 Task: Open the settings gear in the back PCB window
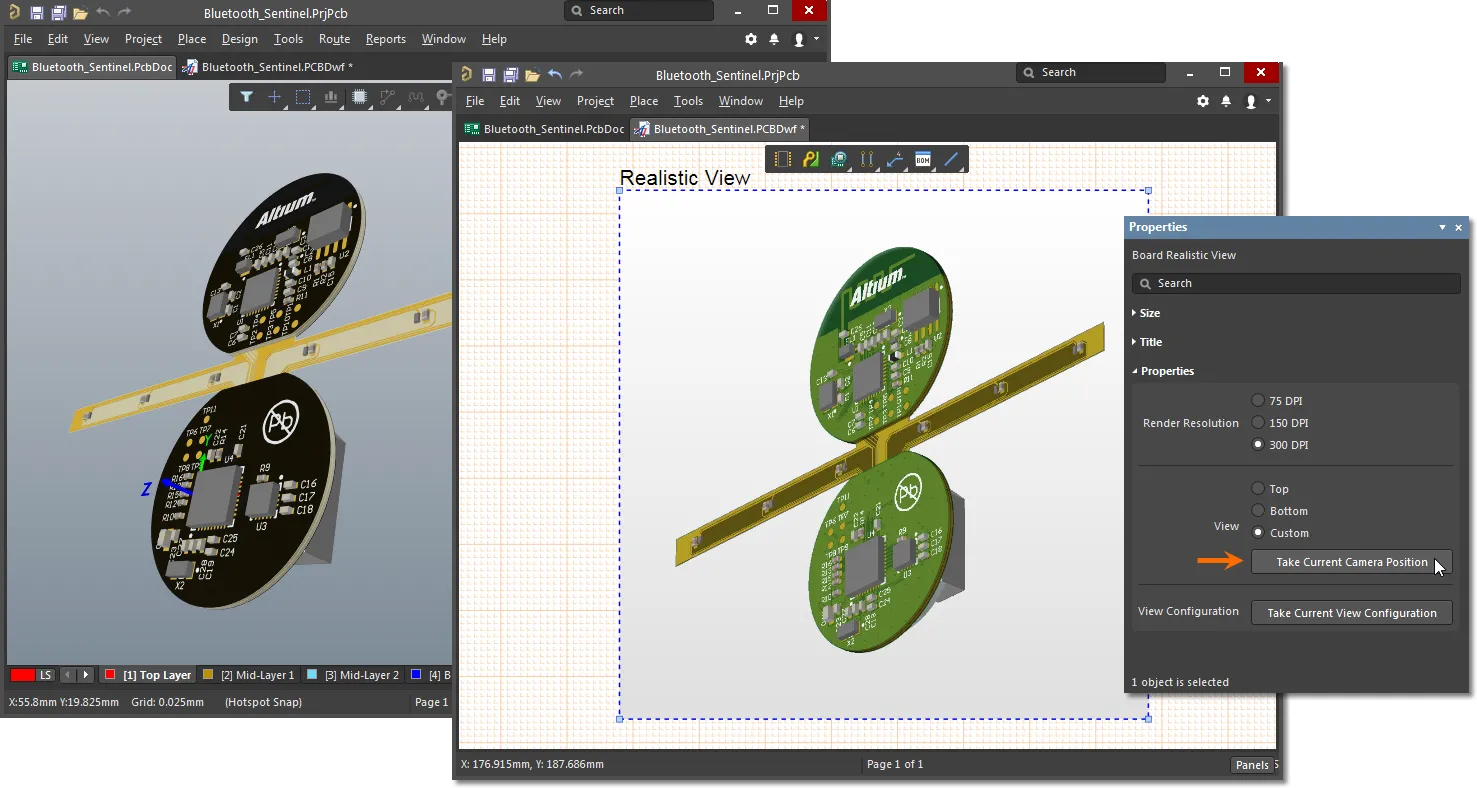(x=751, y=39)
